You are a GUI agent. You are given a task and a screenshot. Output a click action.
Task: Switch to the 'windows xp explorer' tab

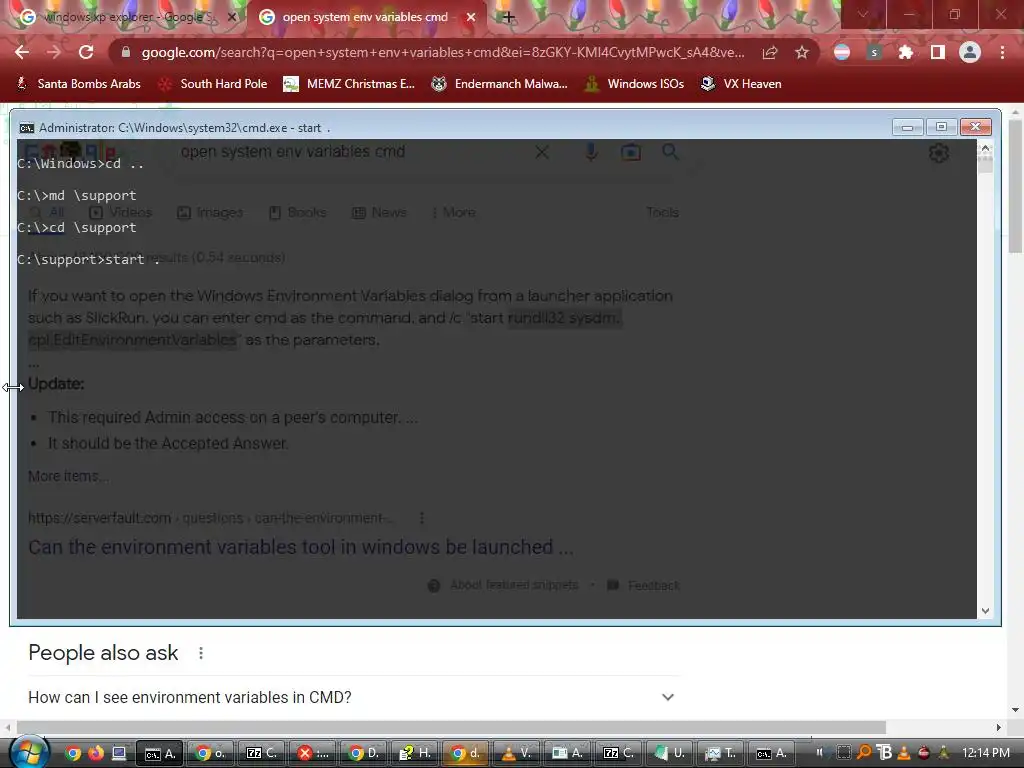pyautogui.click(x=124, y=17)
